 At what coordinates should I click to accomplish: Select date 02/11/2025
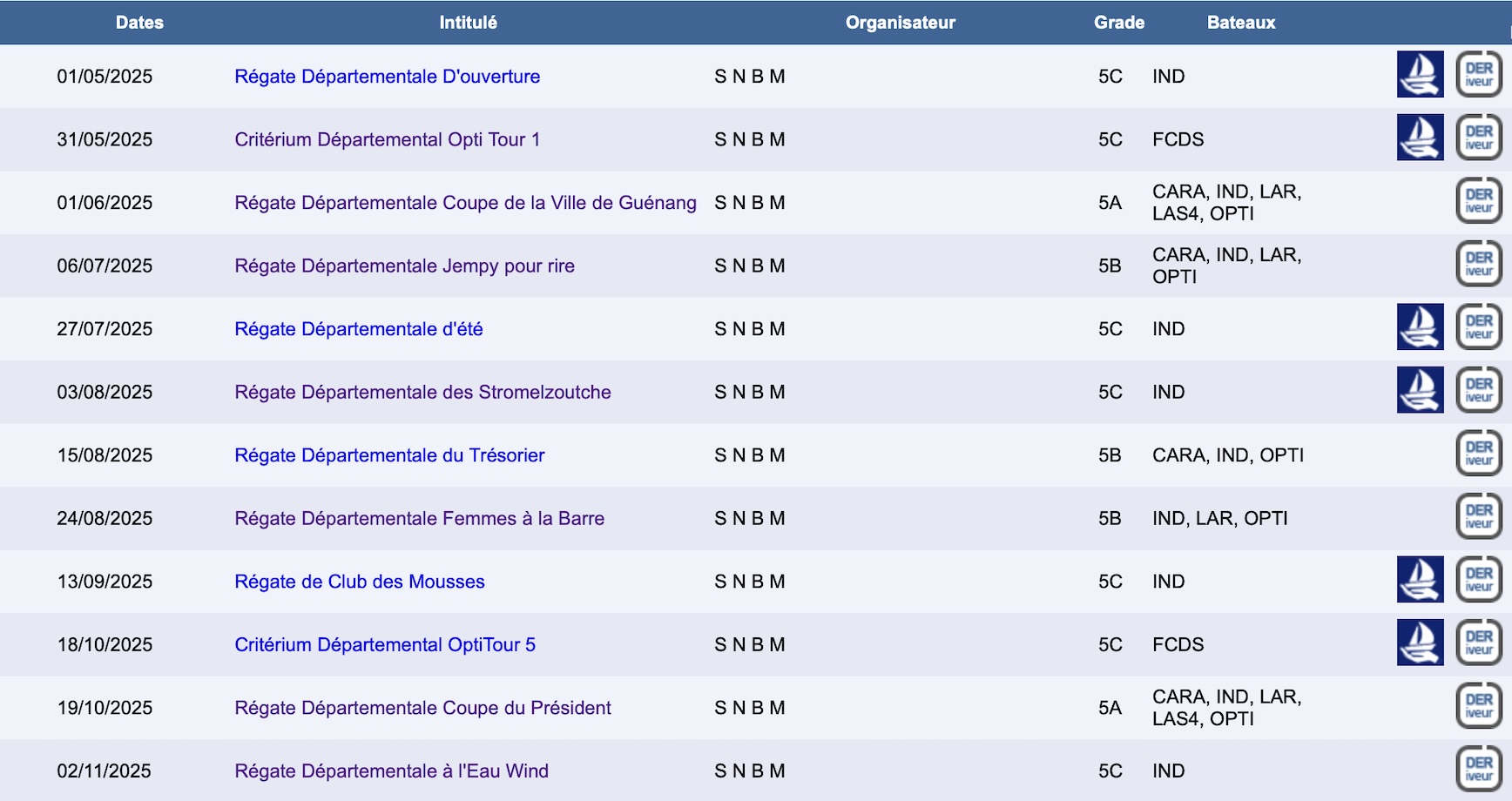[105, 771]
